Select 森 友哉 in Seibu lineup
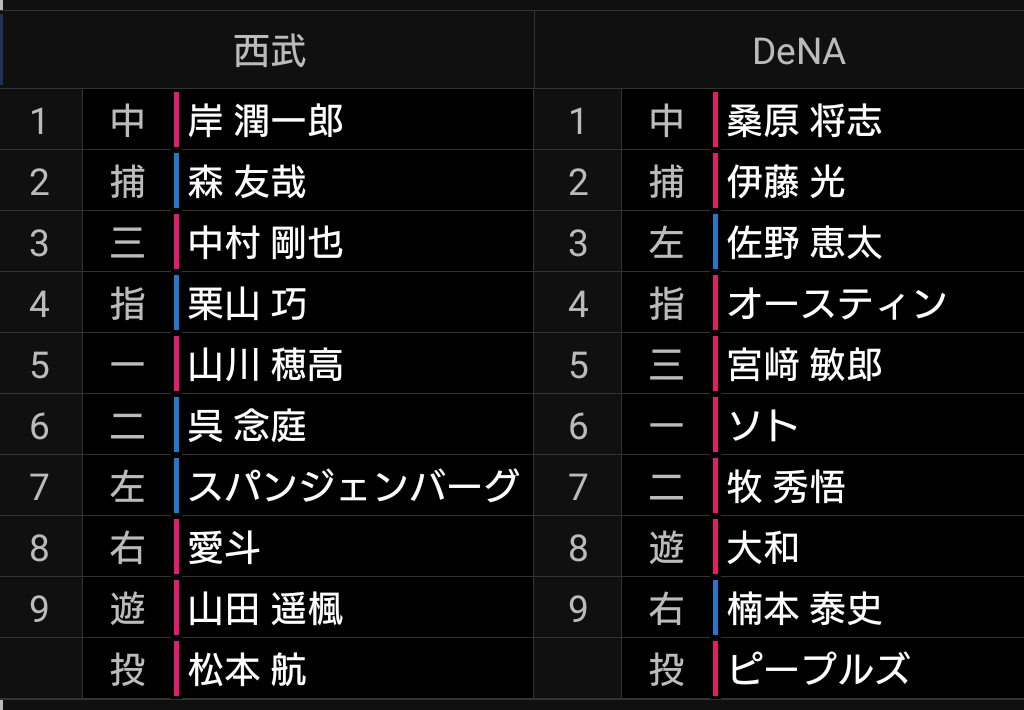This screenshot has height=710, width=1024. [x=247, y=182]
